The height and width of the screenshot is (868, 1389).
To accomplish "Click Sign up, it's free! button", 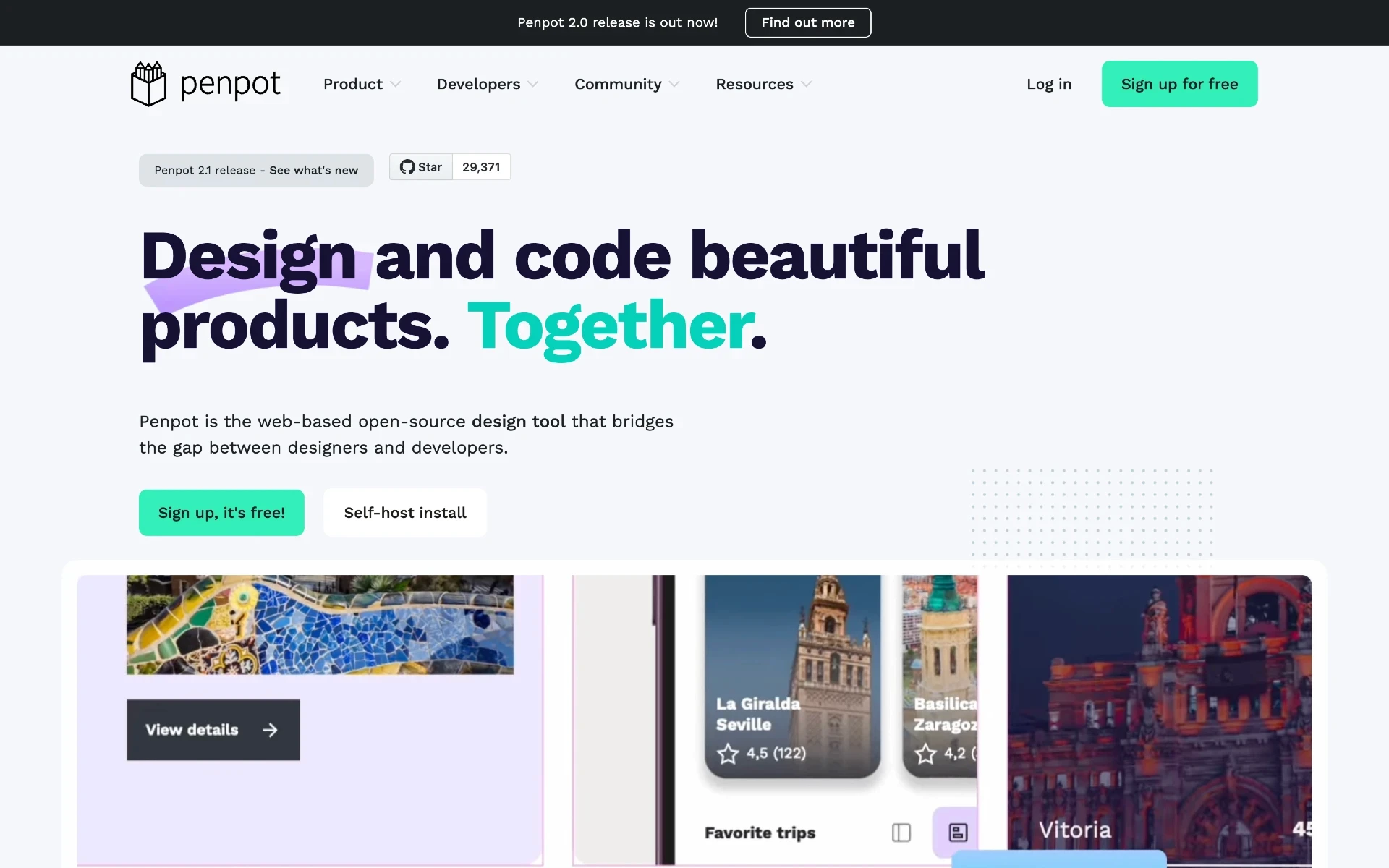I will [221, 513].
